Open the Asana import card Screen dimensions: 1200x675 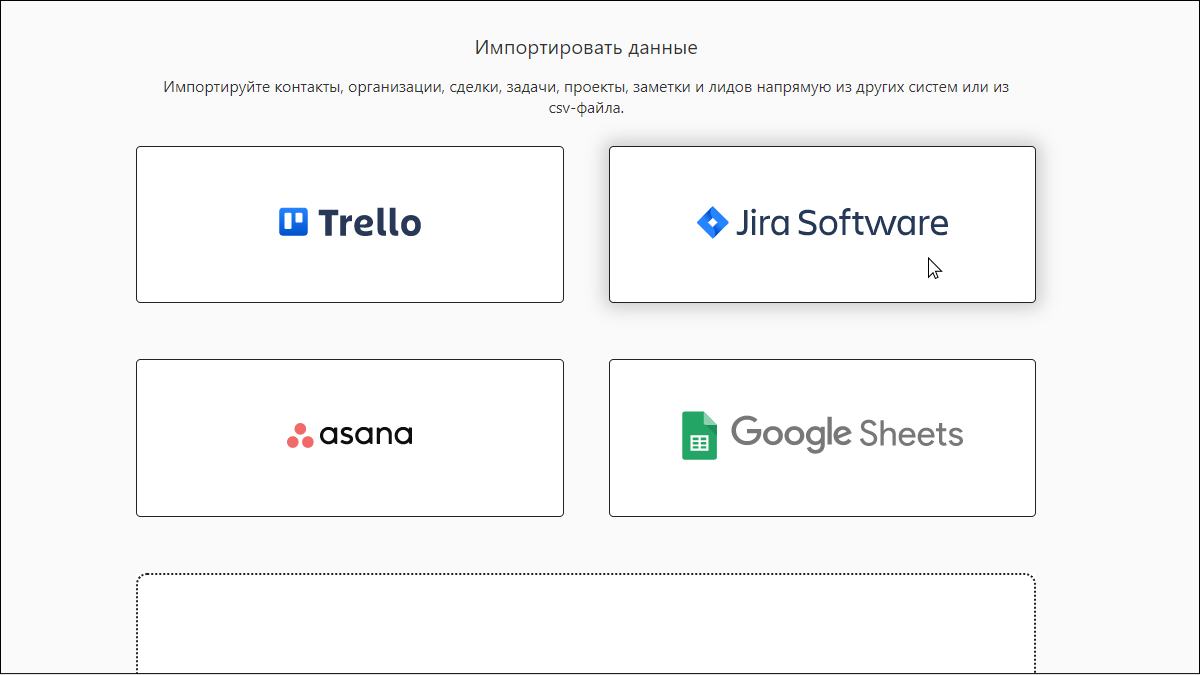tap(349, 437)
